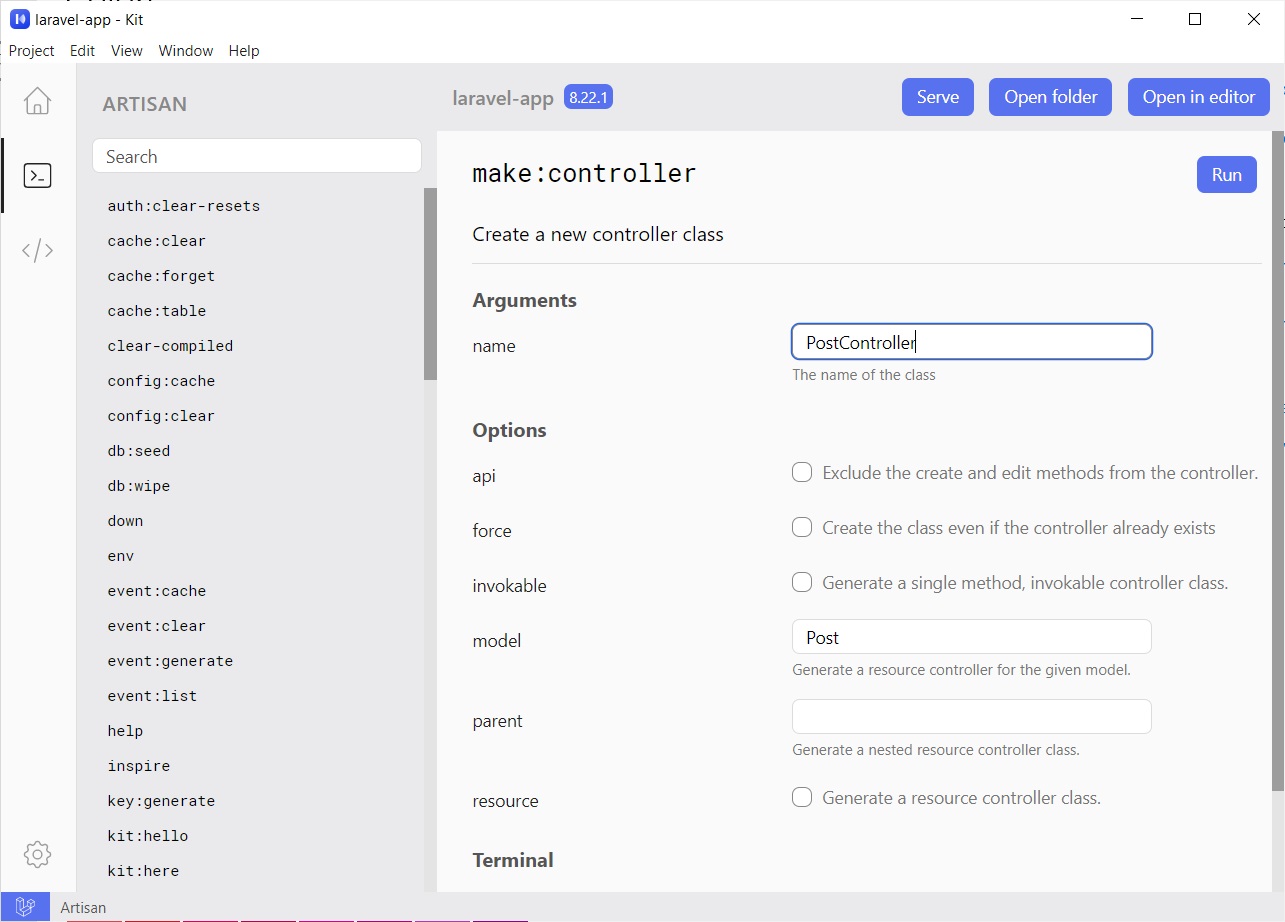Select cache:clear command
Image resolution: width=1285 pixels, height=922 pixels.
point(157,241)
